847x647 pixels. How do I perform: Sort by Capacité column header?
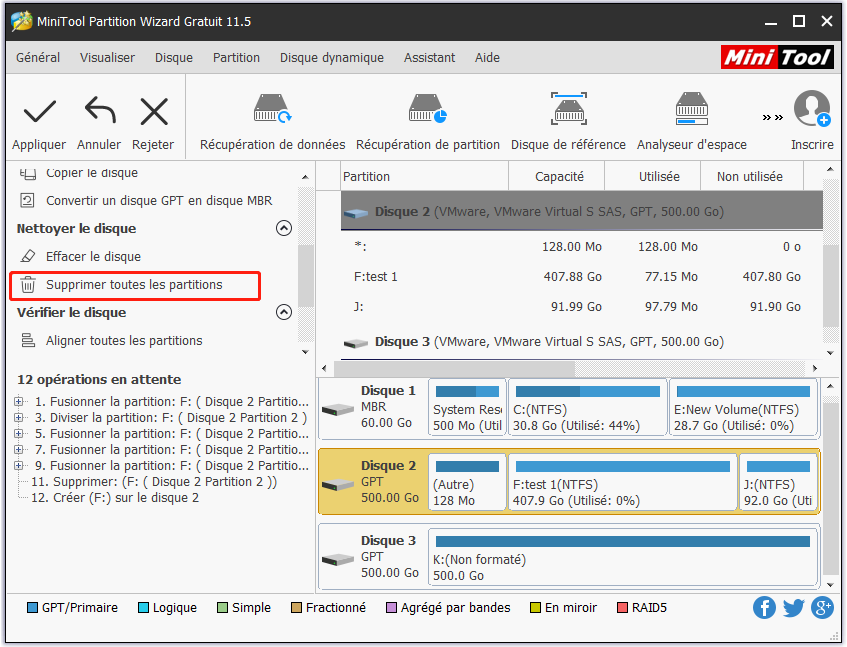[556, 176]
